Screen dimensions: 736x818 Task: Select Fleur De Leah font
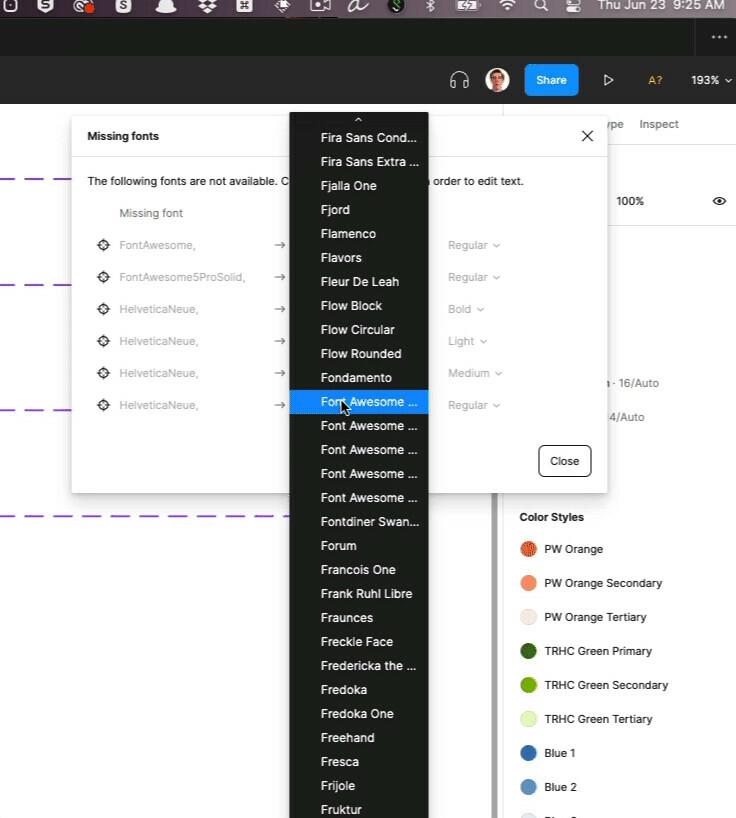359,282
